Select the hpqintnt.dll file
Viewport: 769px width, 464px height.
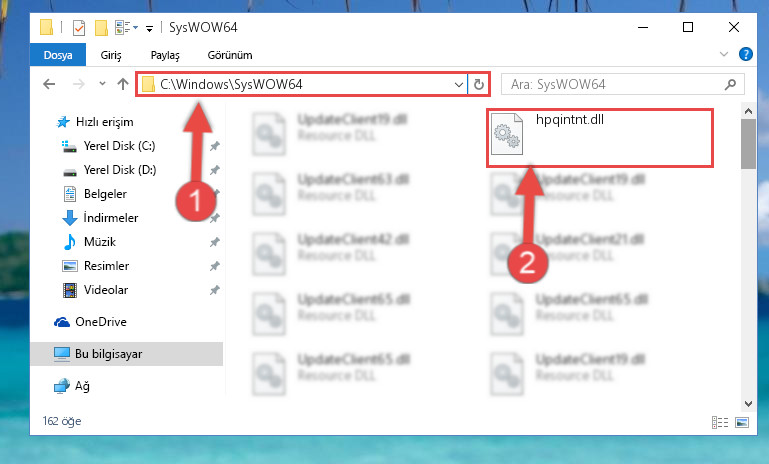[x=600, y=138]
